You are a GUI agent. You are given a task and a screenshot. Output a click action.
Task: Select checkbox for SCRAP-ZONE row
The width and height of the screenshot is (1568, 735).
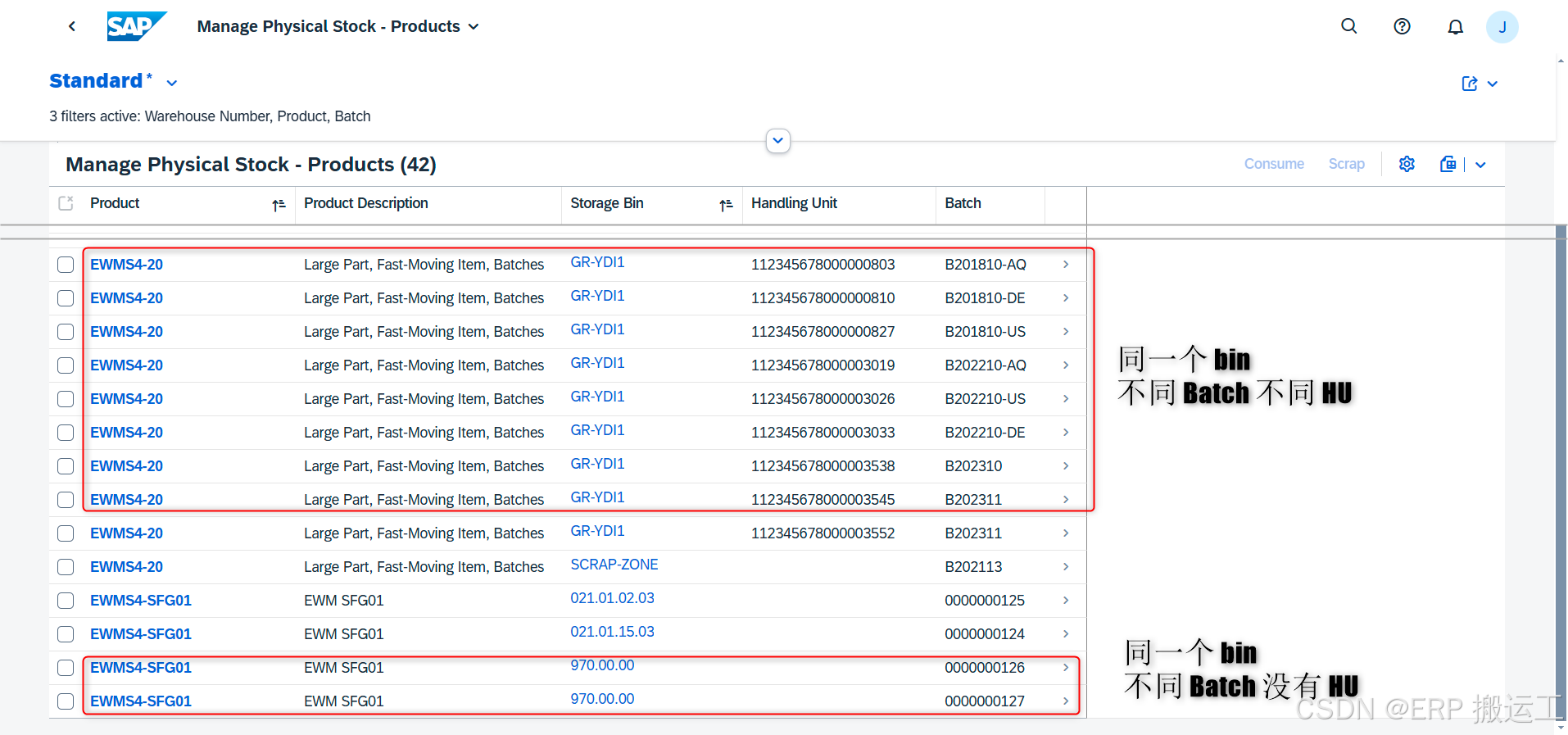(x=66, y=567)
